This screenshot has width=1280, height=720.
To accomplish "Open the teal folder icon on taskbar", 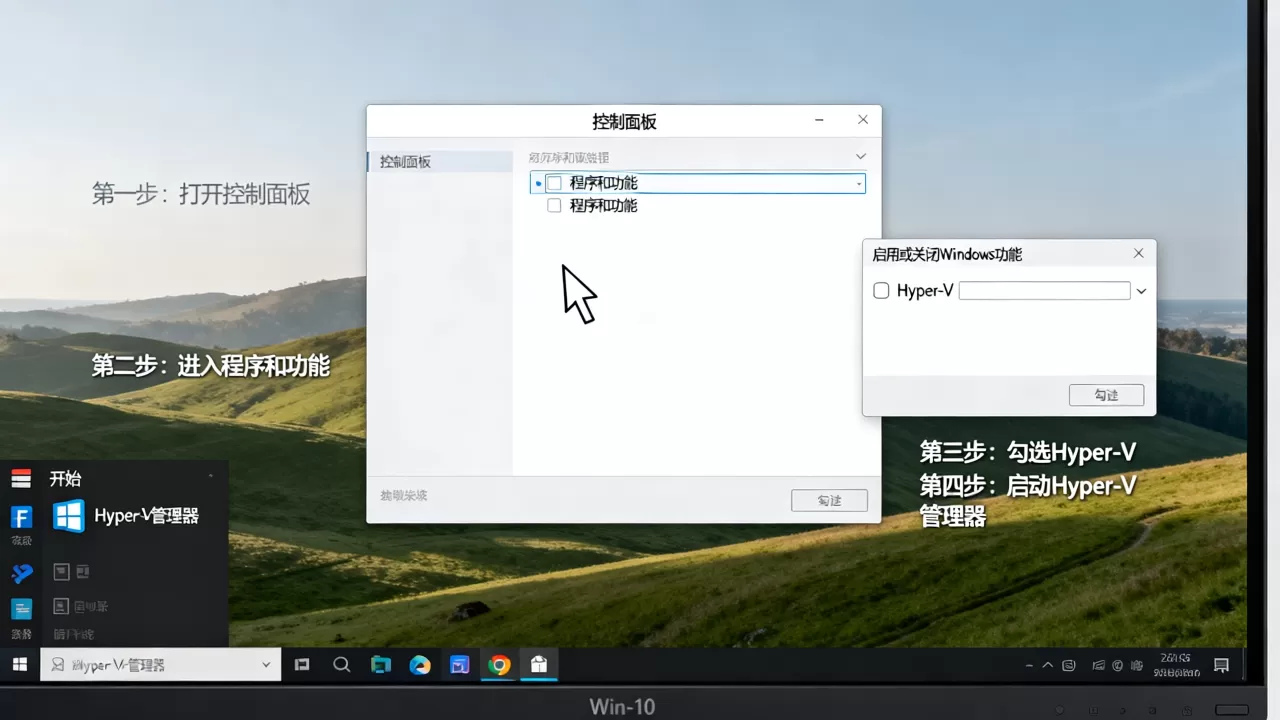I will (381, 665).
